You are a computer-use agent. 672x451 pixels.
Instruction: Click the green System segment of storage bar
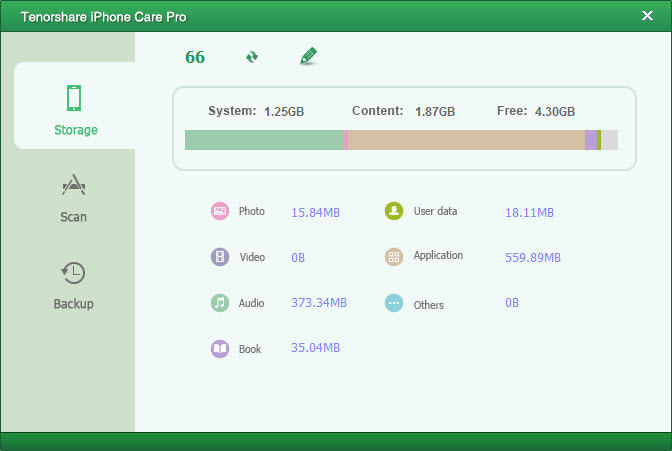click(x=264, y=140)
